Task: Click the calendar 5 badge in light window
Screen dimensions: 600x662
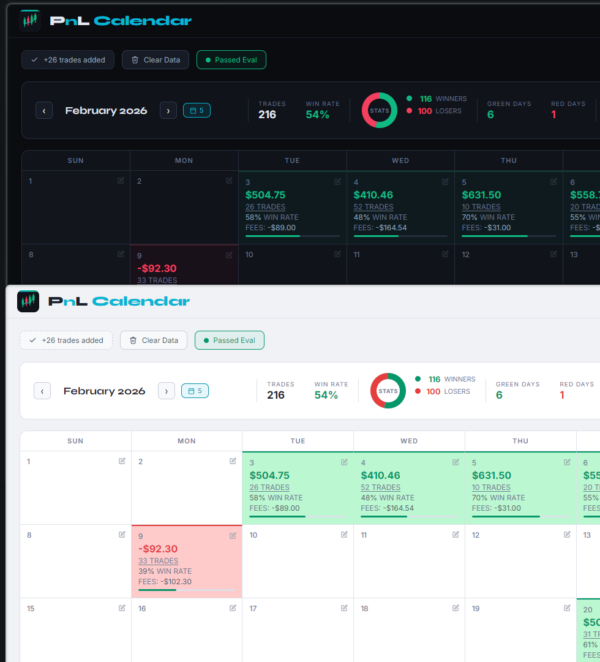Action: (195, 391)
